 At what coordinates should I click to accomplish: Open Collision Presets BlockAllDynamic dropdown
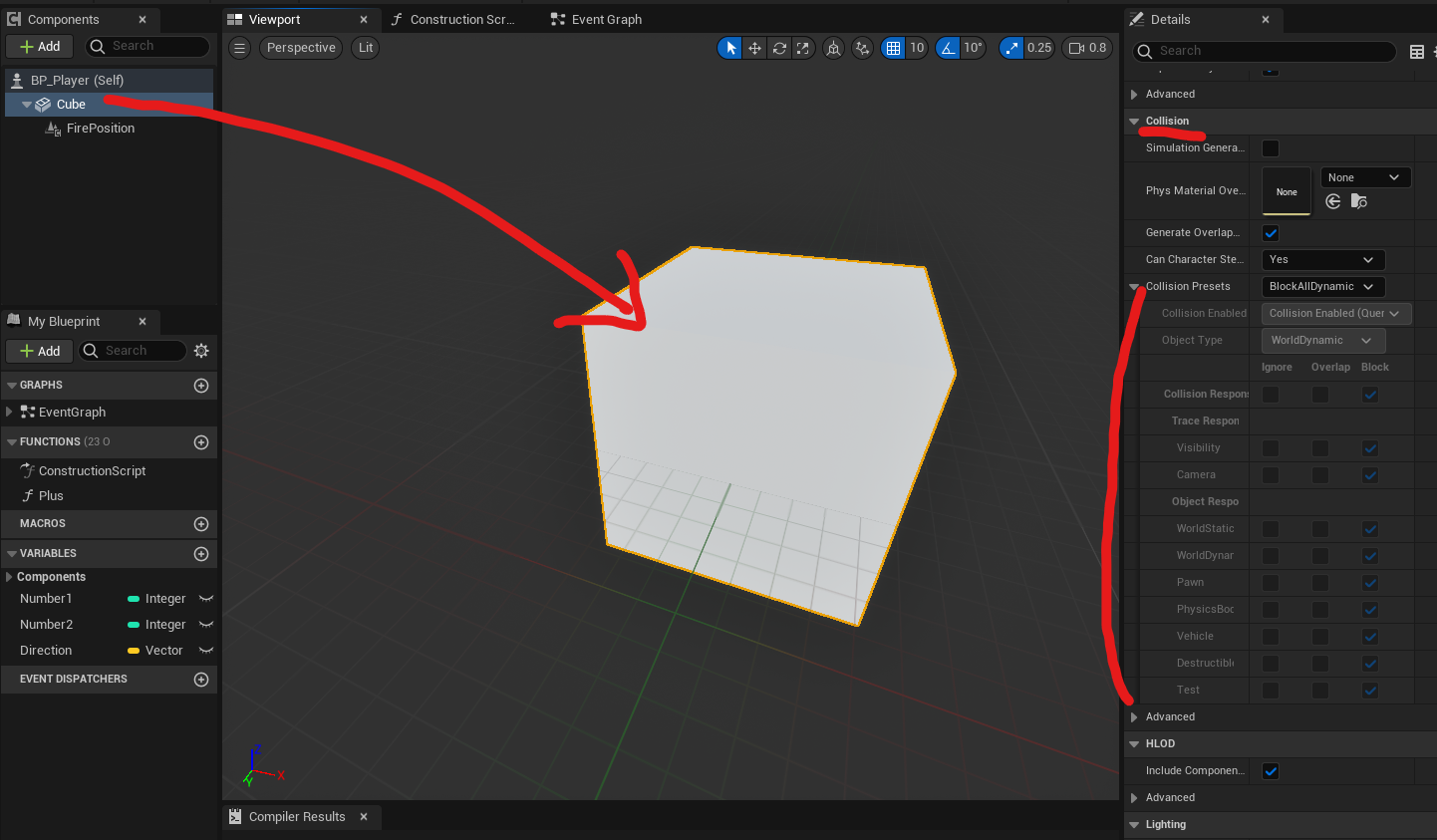pos(1323,287)
